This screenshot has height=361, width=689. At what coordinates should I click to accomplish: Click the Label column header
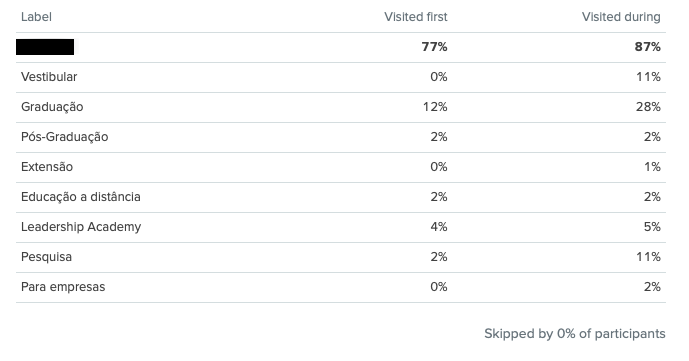point(36,17)
